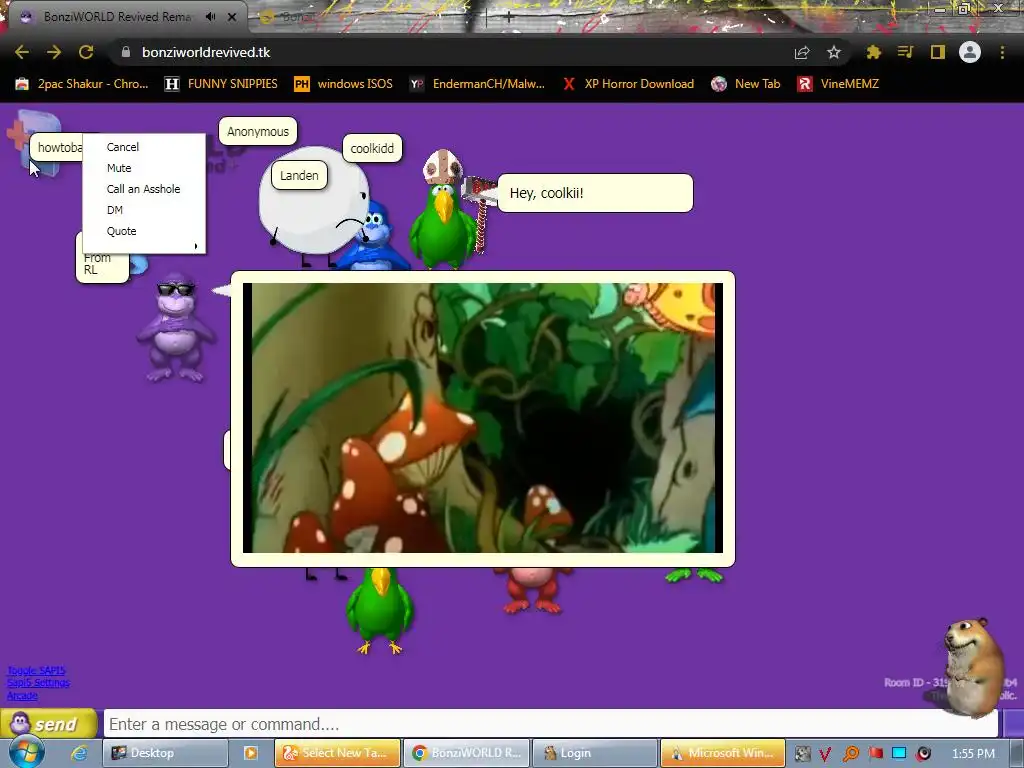Reload the BonziWORLD page
The height and width of the screenshot is (768, 1024).
point(86,52)
